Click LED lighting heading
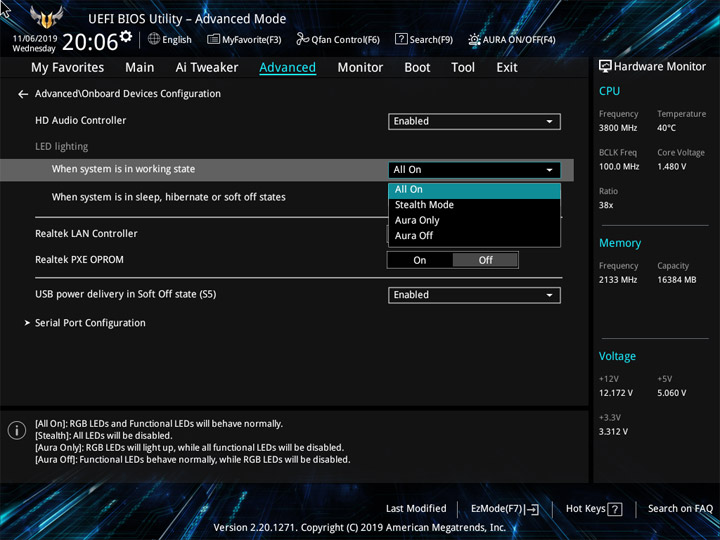This screenshot has width=720, height=540. pos(62,147)
